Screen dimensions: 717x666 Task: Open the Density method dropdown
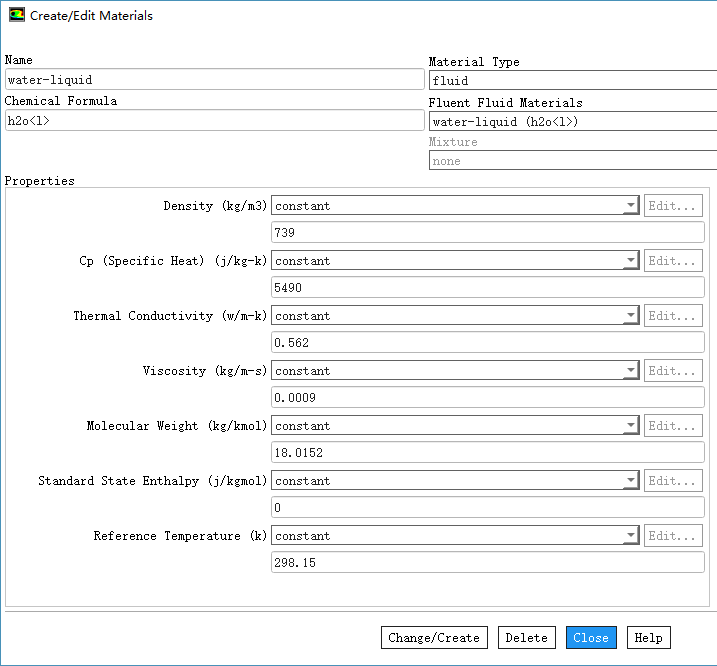click(455, 206)
